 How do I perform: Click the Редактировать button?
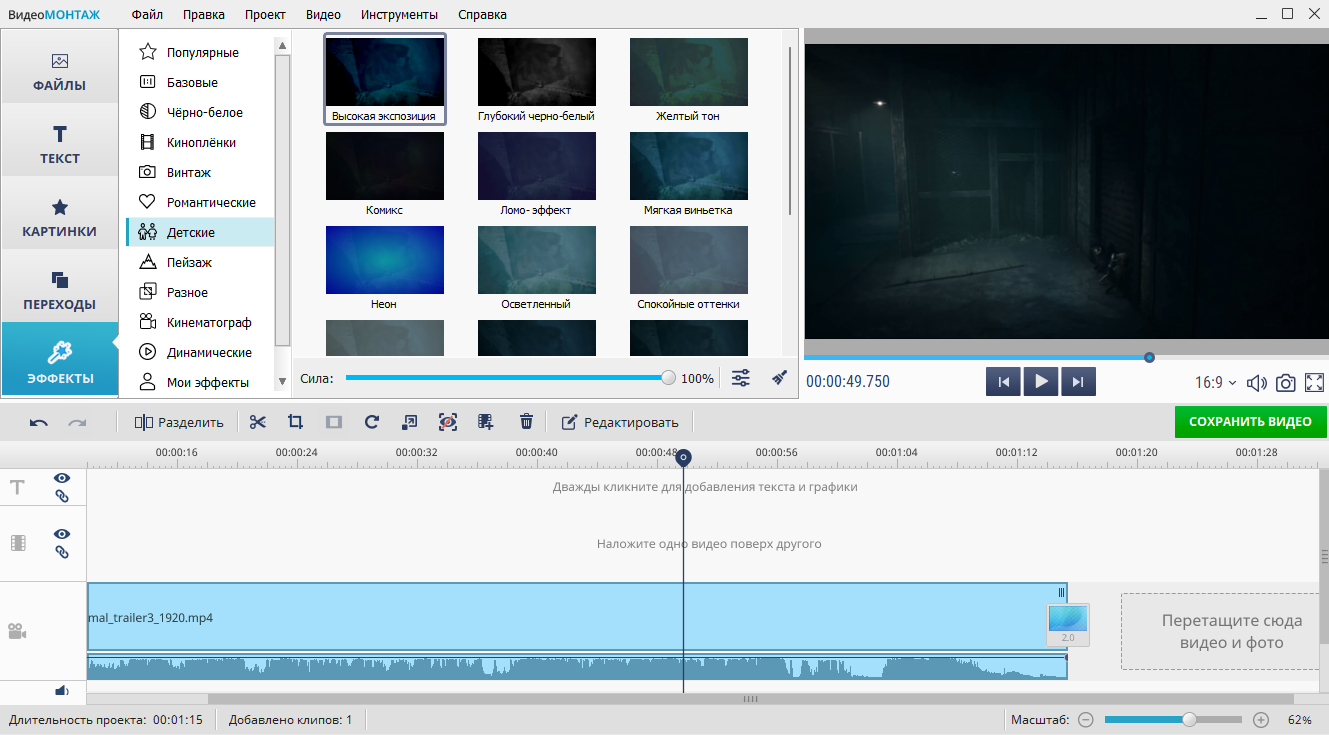[x=619, y=422]
